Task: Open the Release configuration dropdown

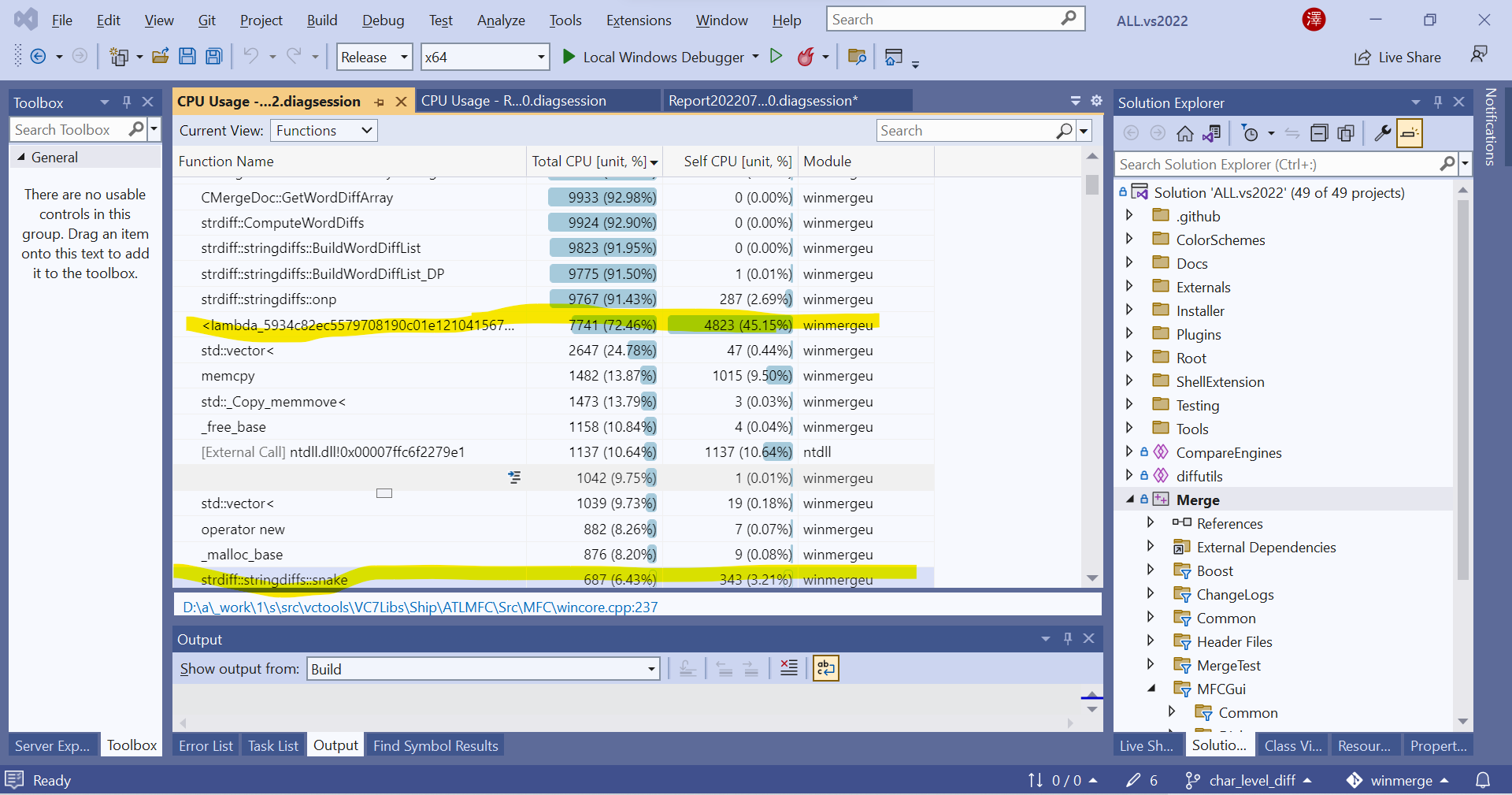Action: pyautogui.click(x=375, y=57)
